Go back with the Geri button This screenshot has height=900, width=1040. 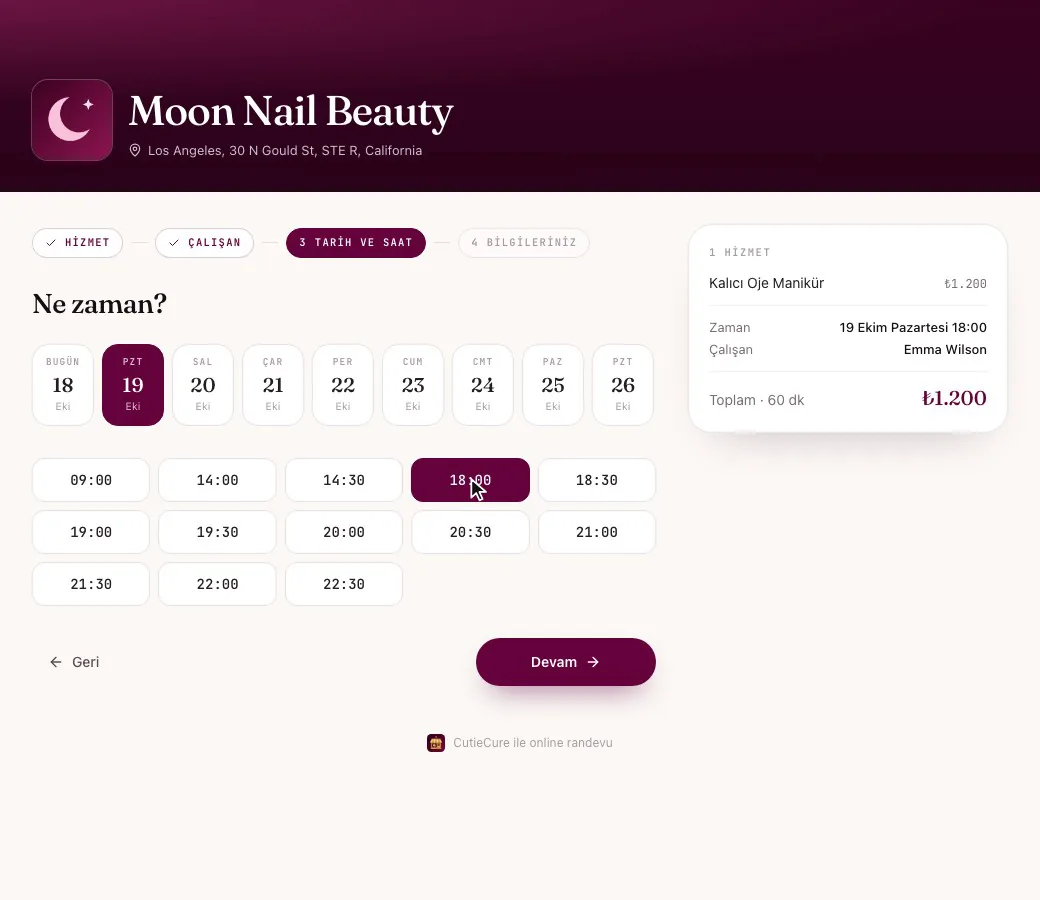(74, 662)
